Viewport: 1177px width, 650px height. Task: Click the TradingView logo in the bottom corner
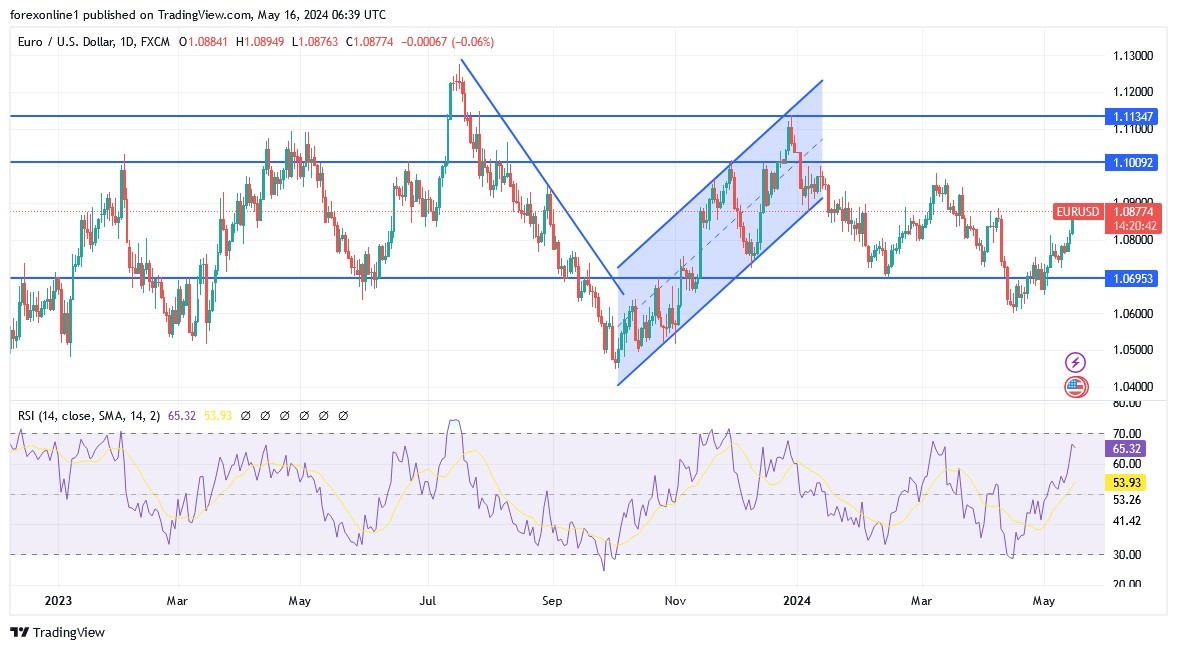tap(20, 633)
